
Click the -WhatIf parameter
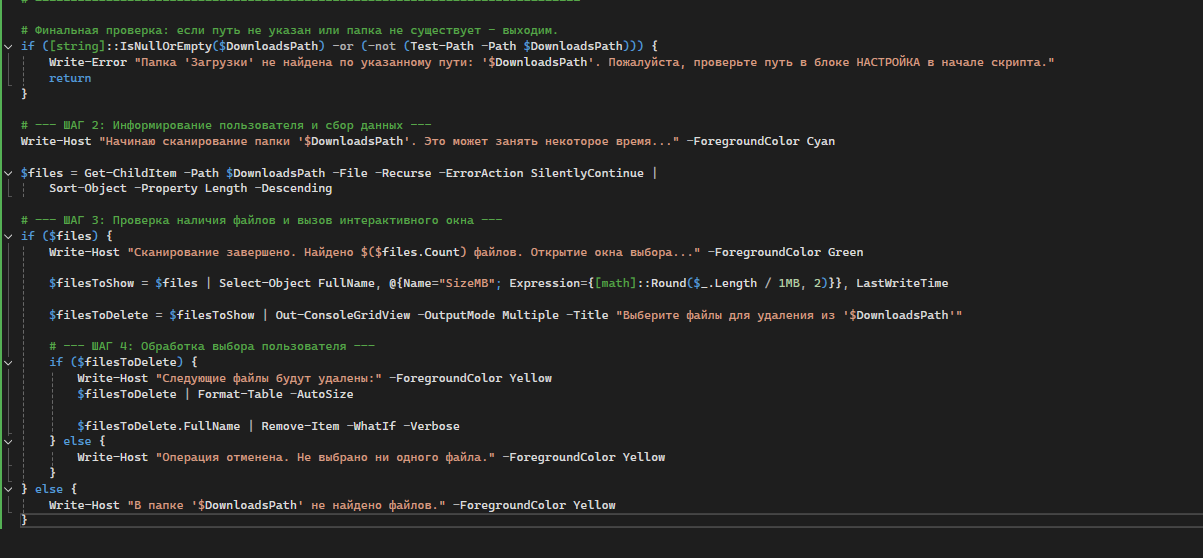(372, 426)
